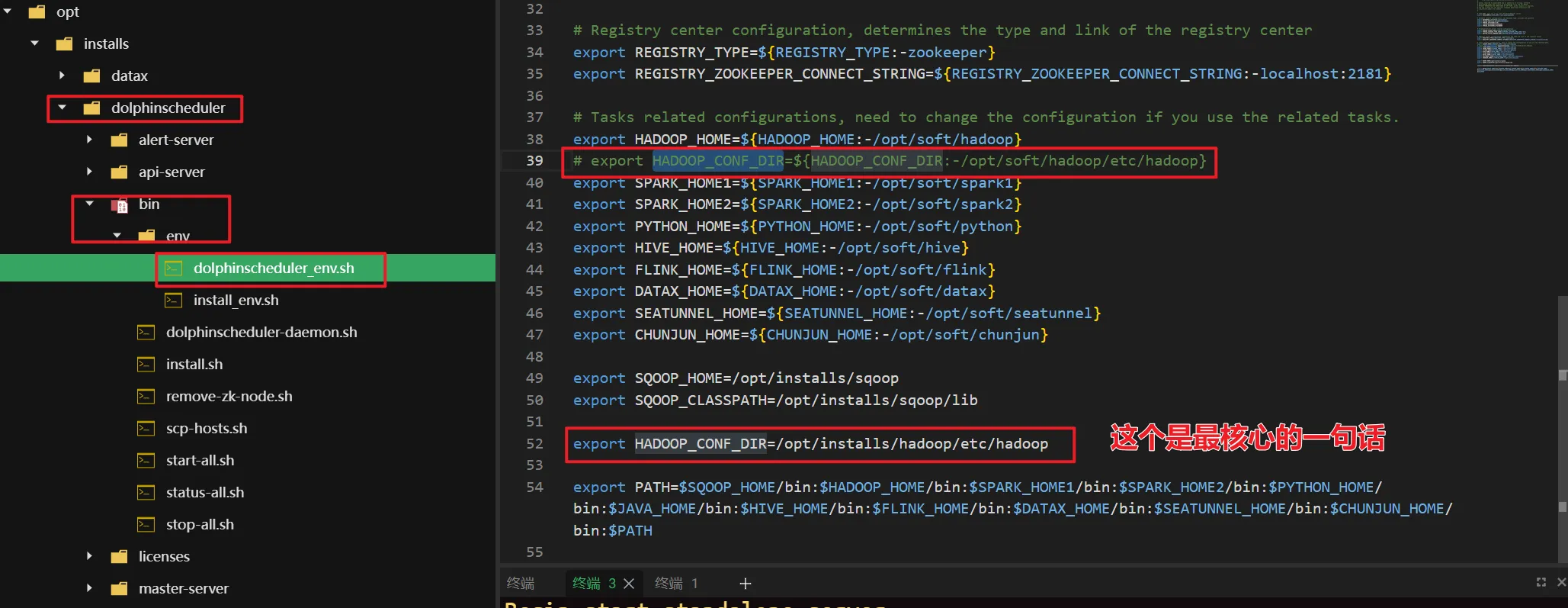Open status-all.sh file
The image size is (1568, 608).
click(205, 492)
